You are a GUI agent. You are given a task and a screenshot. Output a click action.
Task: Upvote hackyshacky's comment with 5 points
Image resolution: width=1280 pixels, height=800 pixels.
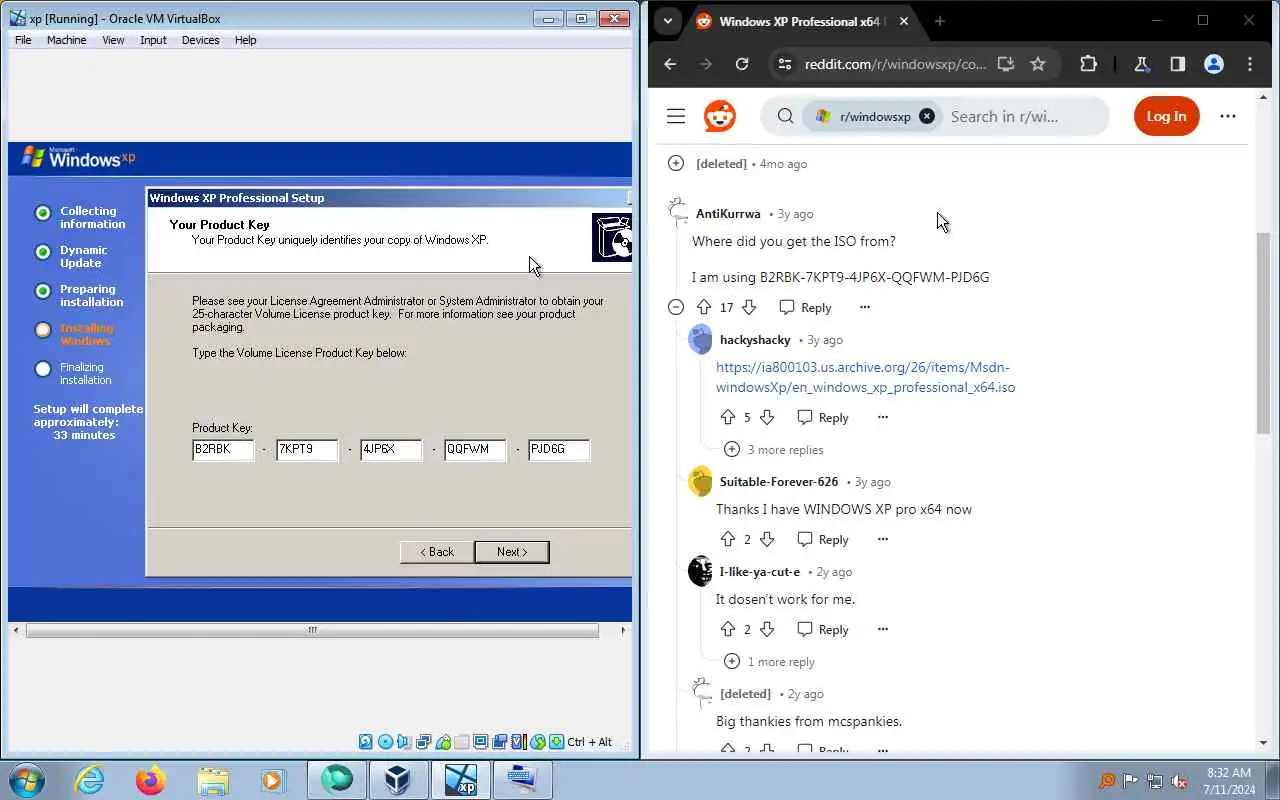pyautogui.click(x=728, y=417)
